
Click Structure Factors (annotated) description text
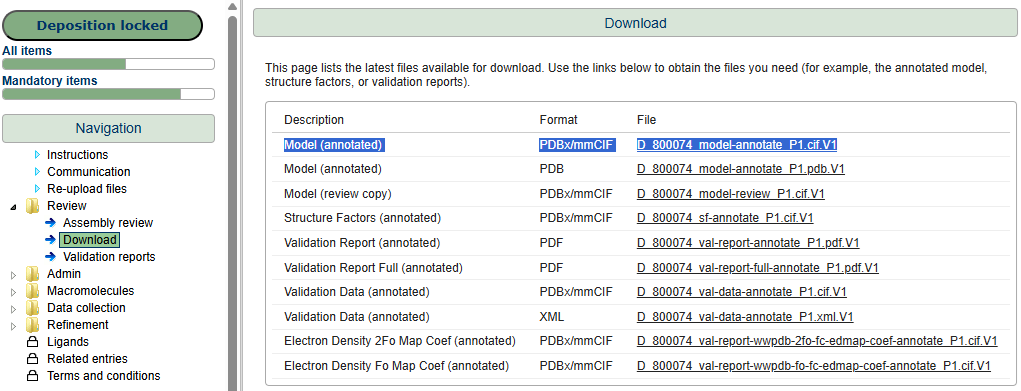pos(362,218)
